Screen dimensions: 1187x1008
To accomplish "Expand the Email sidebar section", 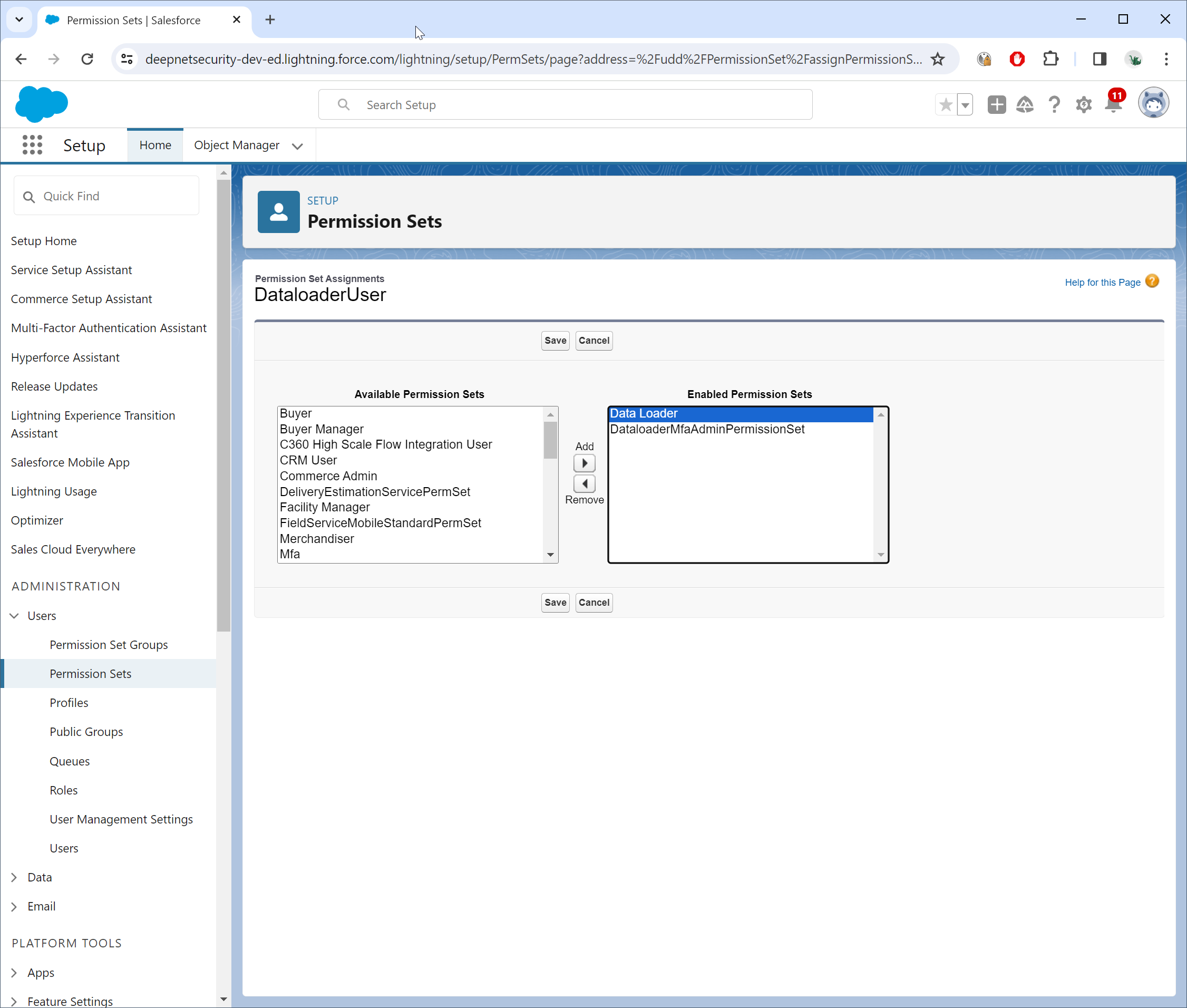I will tap(14, 906).
